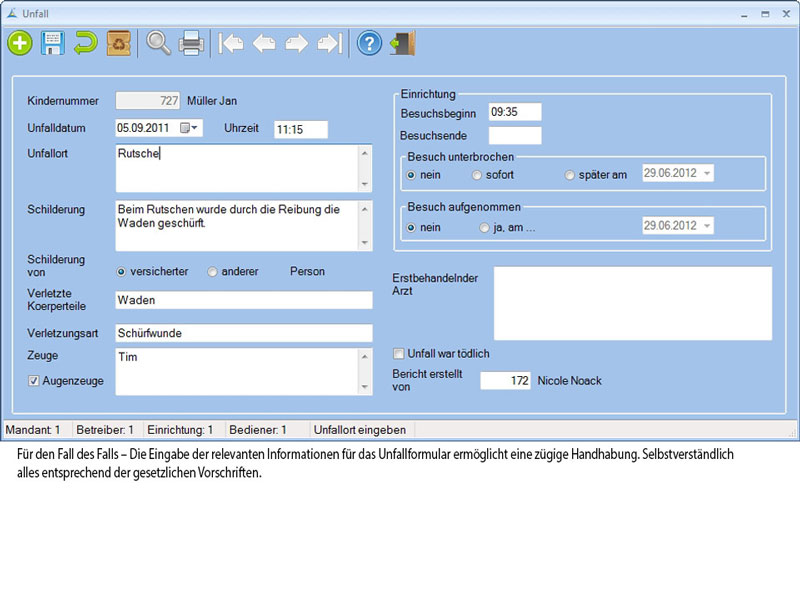Jump to the first record in the toolbar
The width and height of the screenshot is (800, 600).
[x=231, y=43]
